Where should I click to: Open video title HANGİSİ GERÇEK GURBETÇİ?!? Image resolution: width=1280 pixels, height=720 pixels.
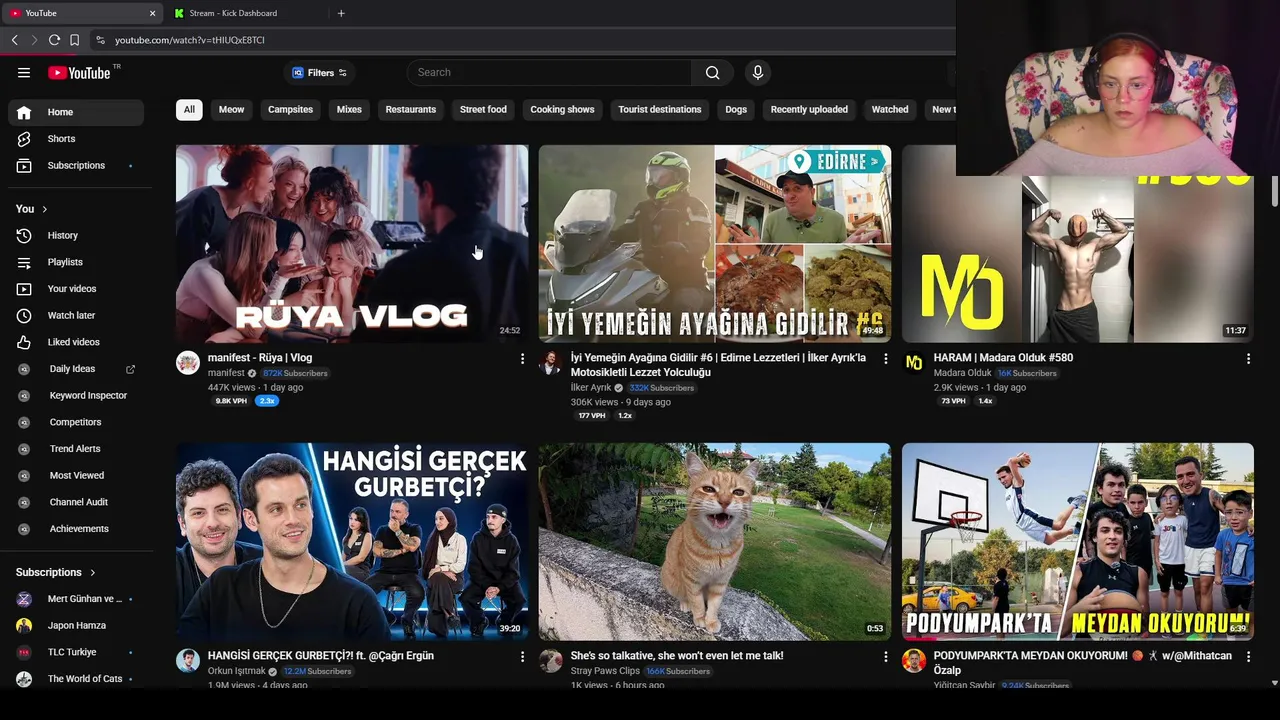(x=321, y=656)
